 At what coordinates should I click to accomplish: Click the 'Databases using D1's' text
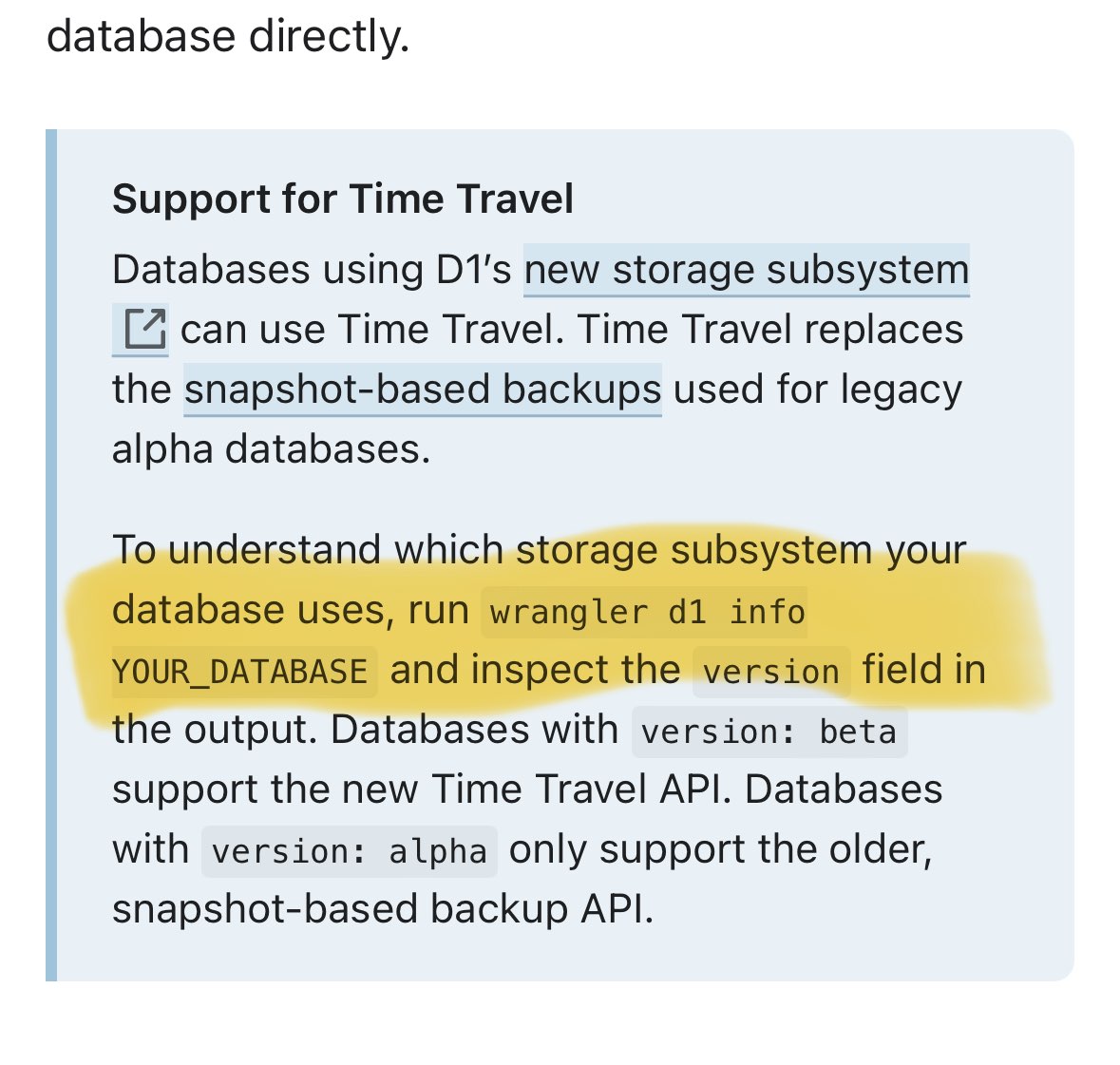(313, 271)
